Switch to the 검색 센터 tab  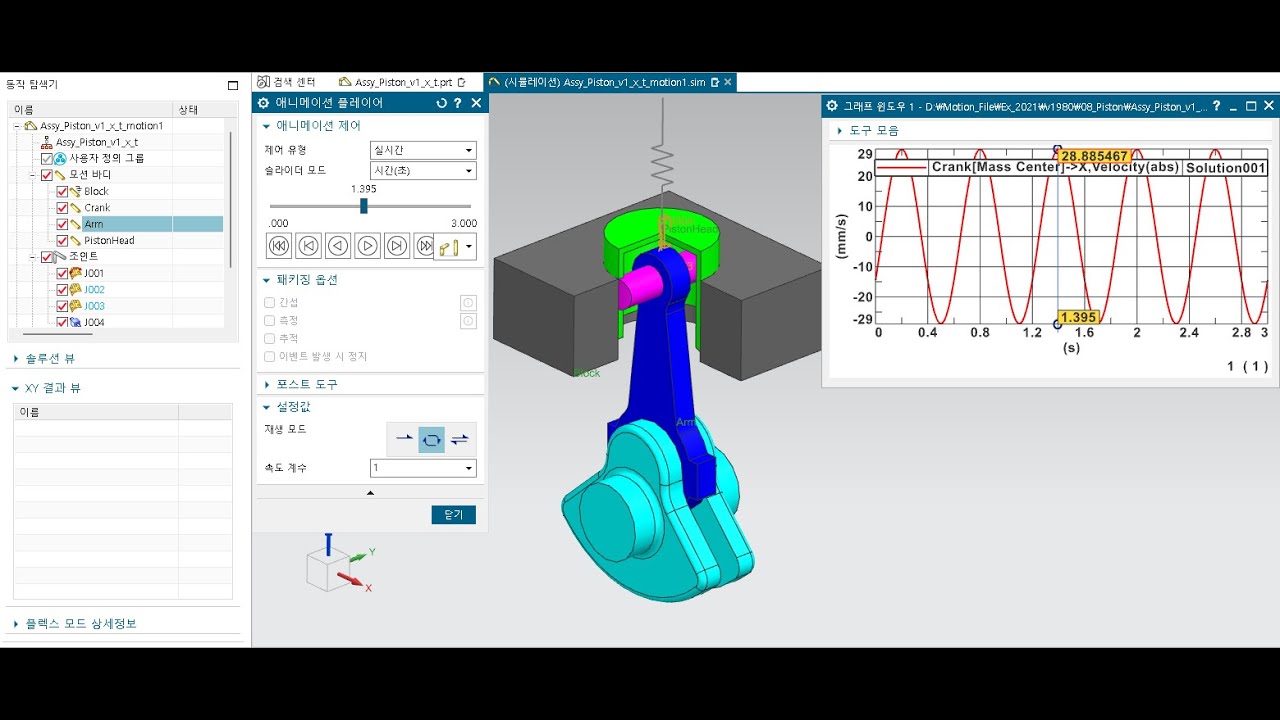287,82
